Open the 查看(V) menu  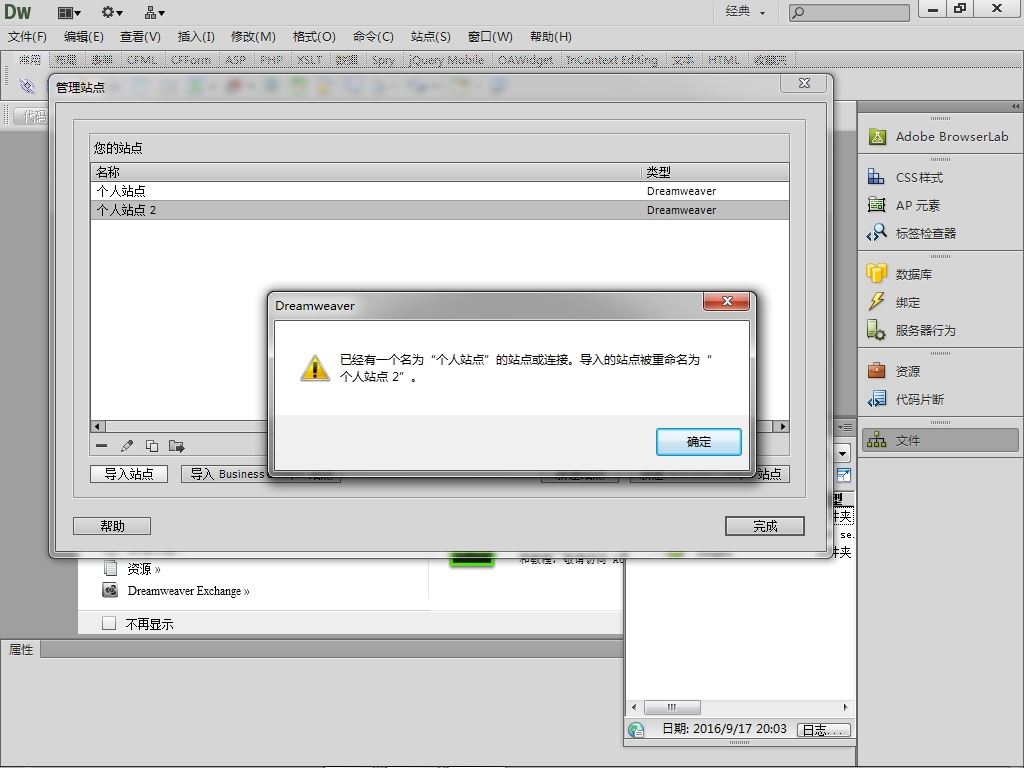140,37
